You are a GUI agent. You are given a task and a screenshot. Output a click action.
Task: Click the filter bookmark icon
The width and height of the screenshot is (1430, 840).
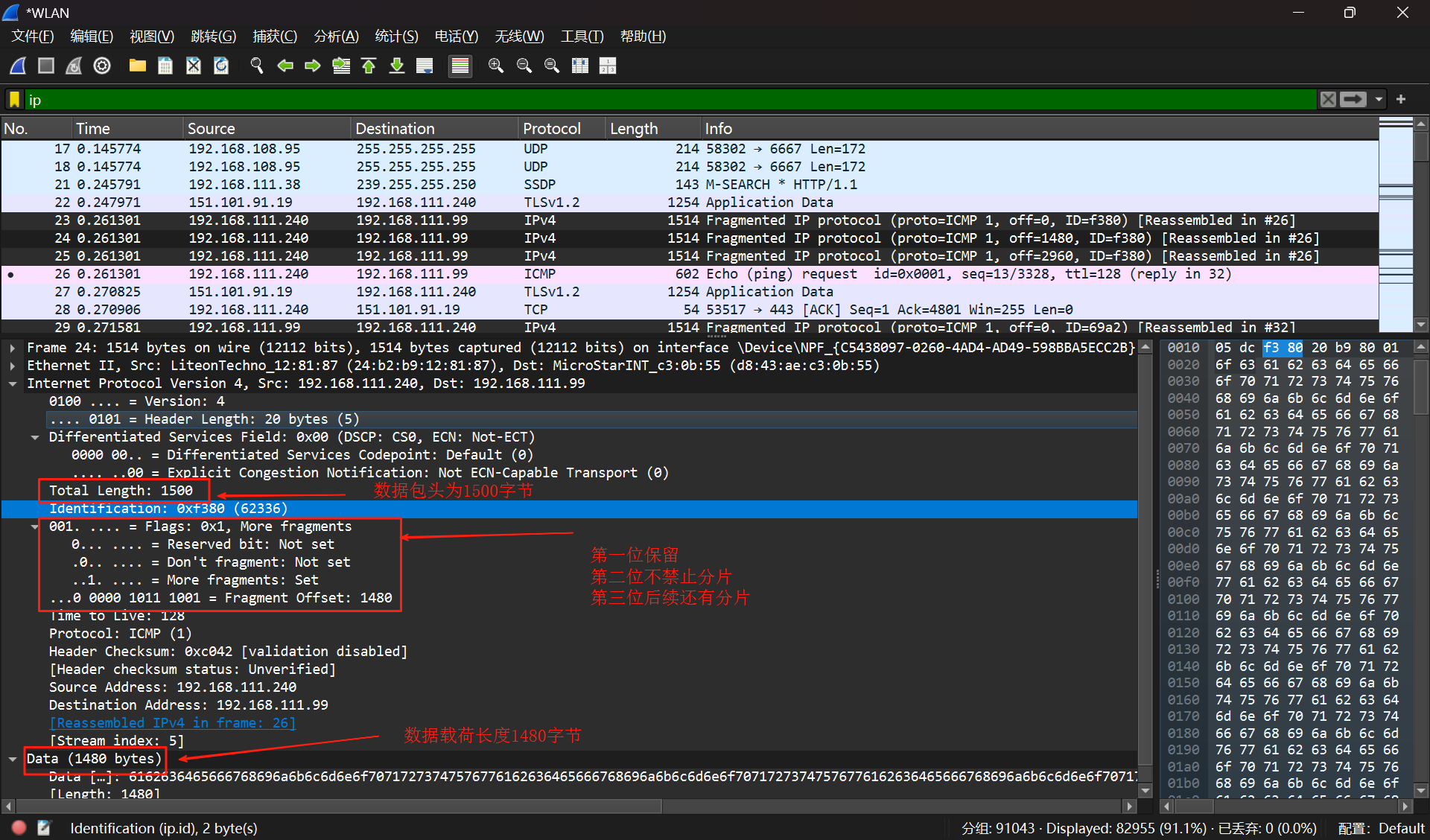click(x=14, y=99)
